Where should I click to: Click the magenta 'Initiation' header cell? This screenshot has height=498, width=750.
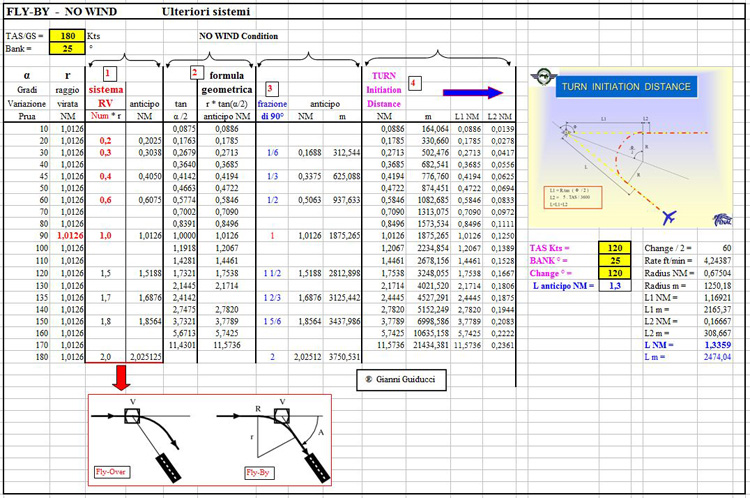(x=384, y=89)
